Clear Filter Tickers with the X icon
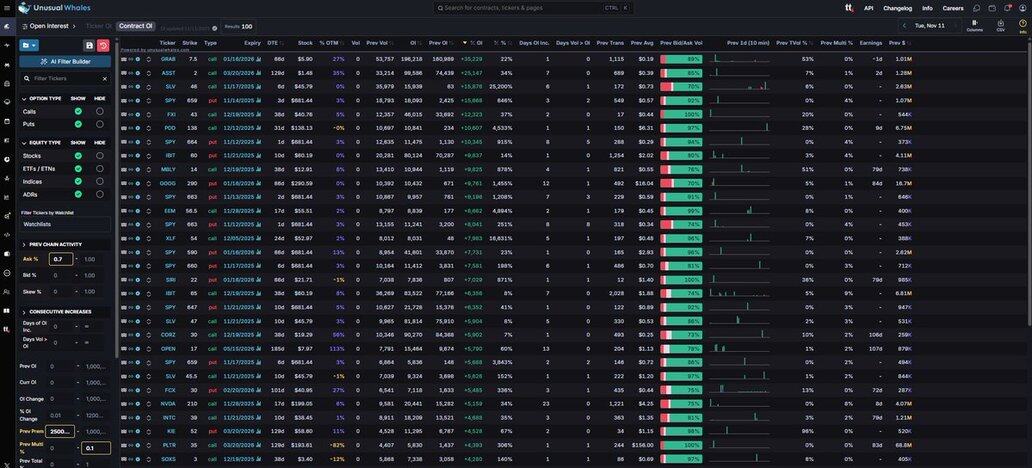The height and width of the screenshot is (468, 1032). (x=104, y=78)
